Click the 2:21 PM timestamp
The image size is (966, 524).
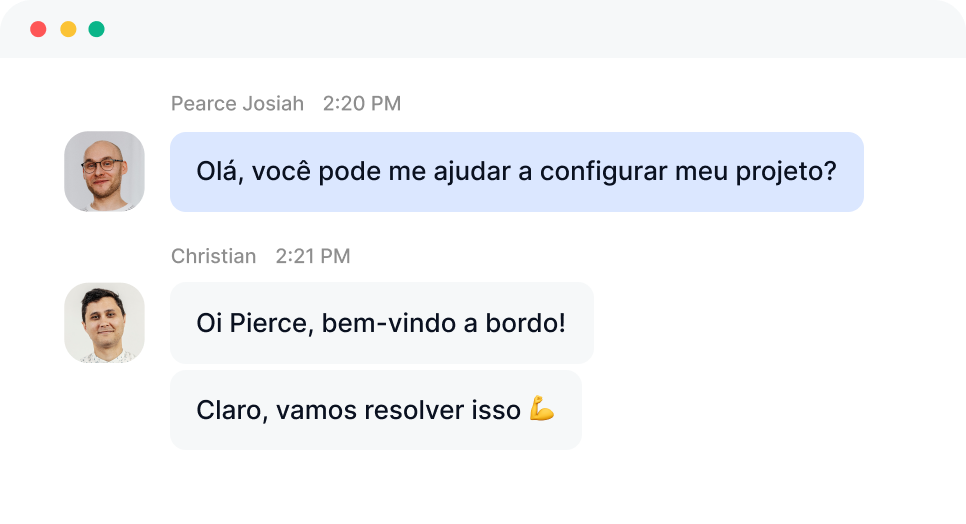[x=312, y=256]
